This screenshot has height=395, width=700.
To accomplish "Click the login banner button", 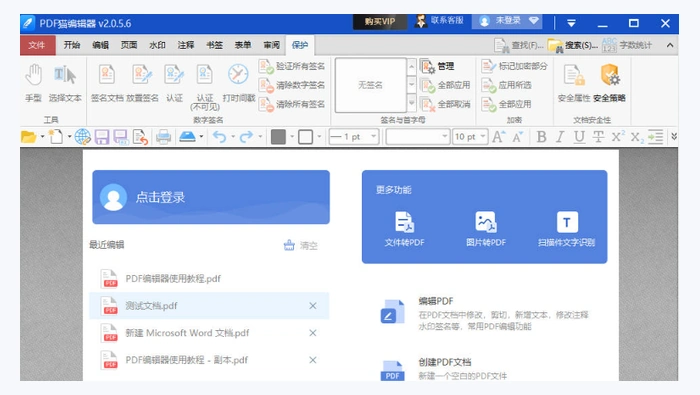I will 211,197.
